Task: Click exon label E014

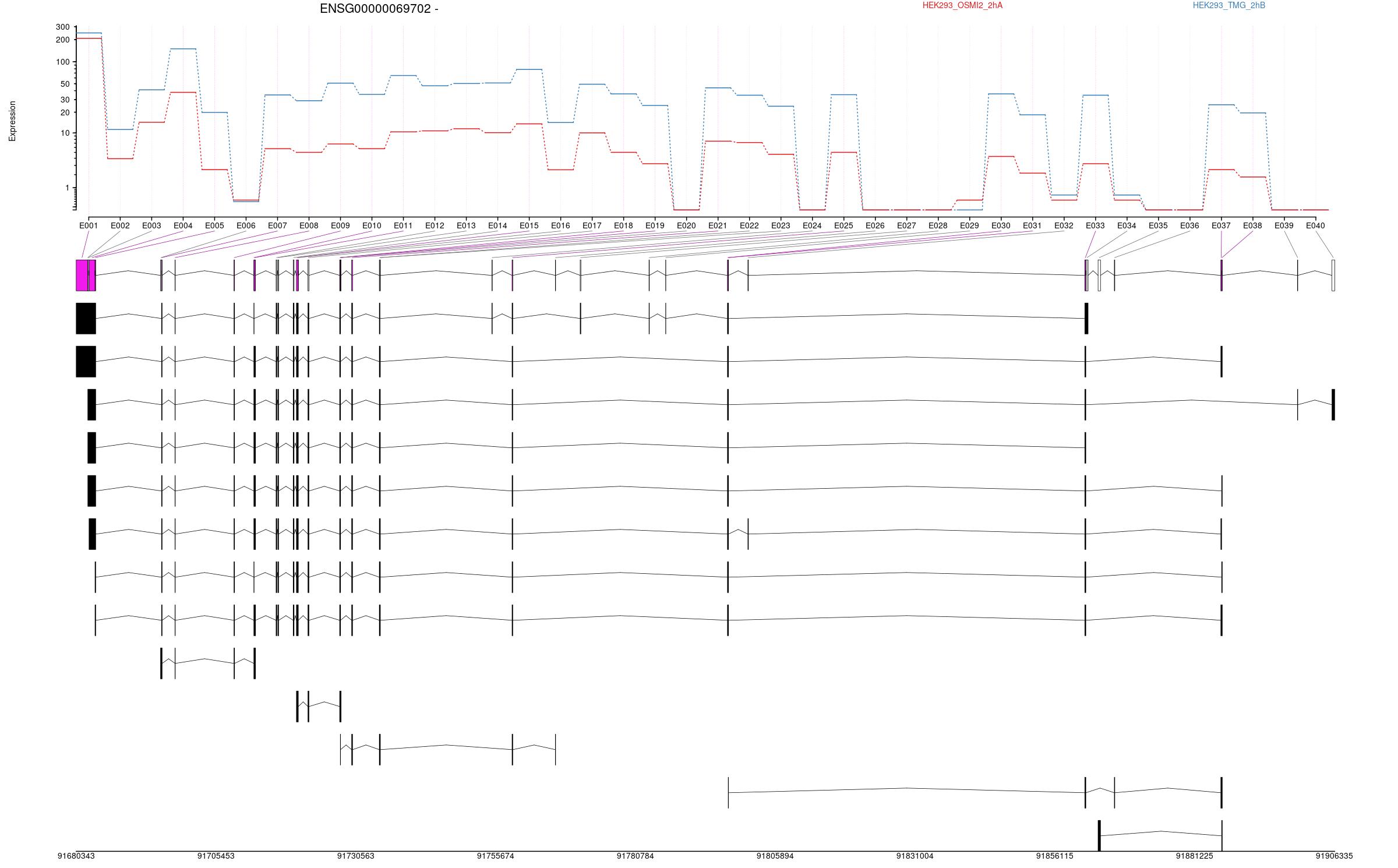Action: tap(497, 225)
